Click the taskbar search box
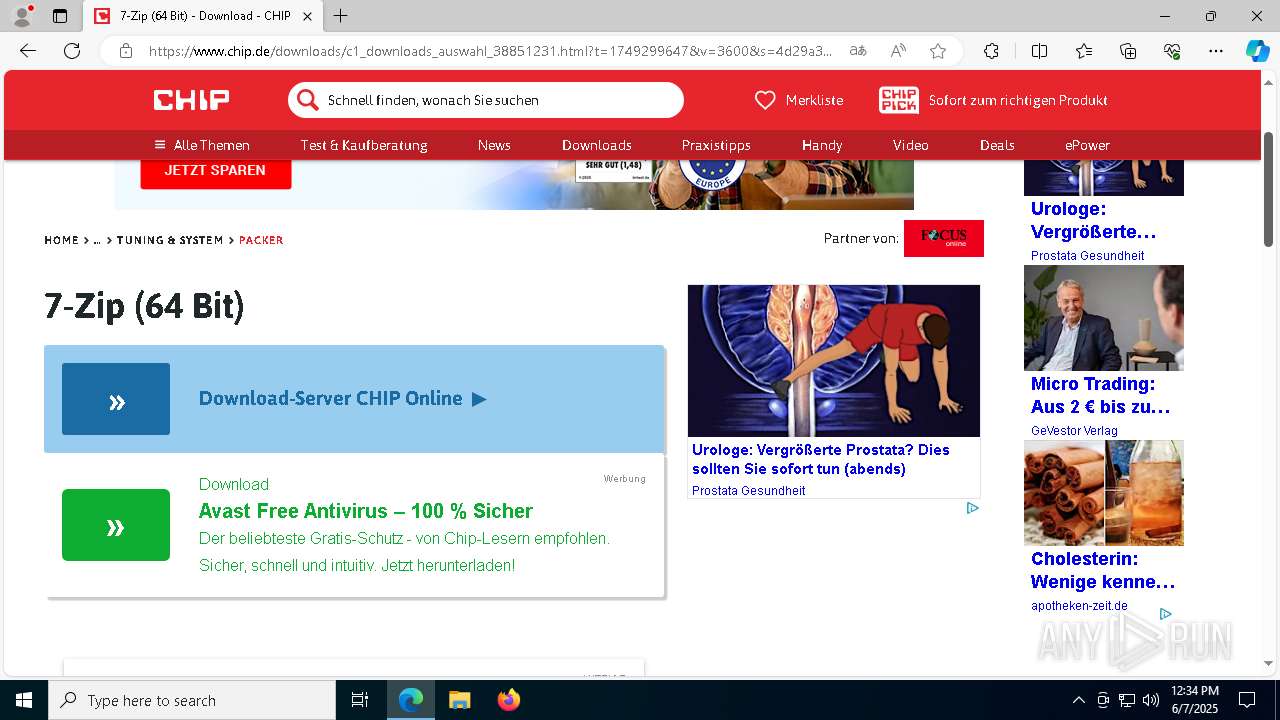Image resolution: width=1280 pixels, height=720 pixels. click(x=192, y=700)
